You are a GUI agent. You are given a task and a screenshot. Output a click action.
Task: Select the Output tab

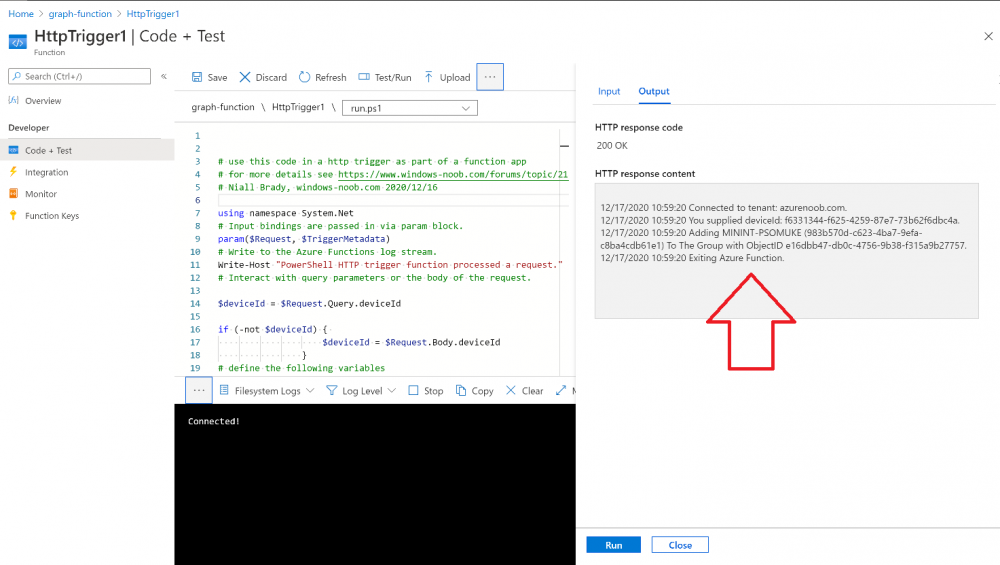[654, 91]
